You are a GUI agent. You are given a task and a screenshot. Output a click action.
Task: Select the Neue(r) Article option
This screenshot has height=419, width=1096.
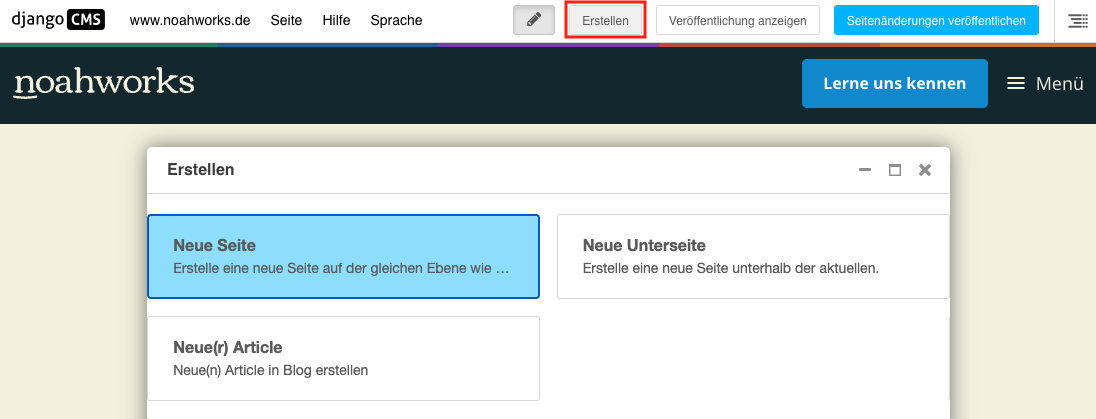click(x=343, y=358)
